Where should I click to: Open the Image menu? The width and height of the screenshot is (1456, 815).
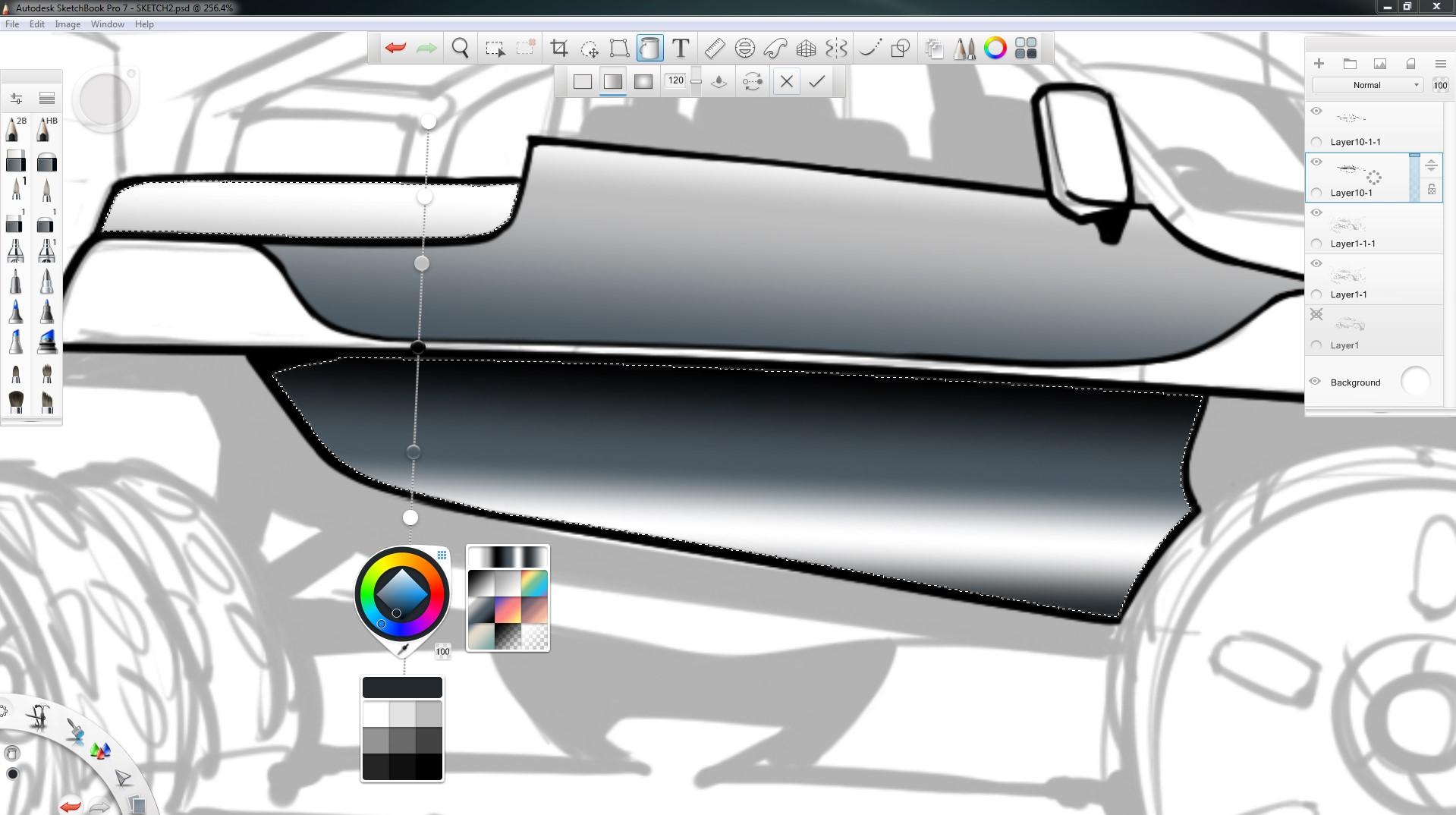tap(68, 24)
